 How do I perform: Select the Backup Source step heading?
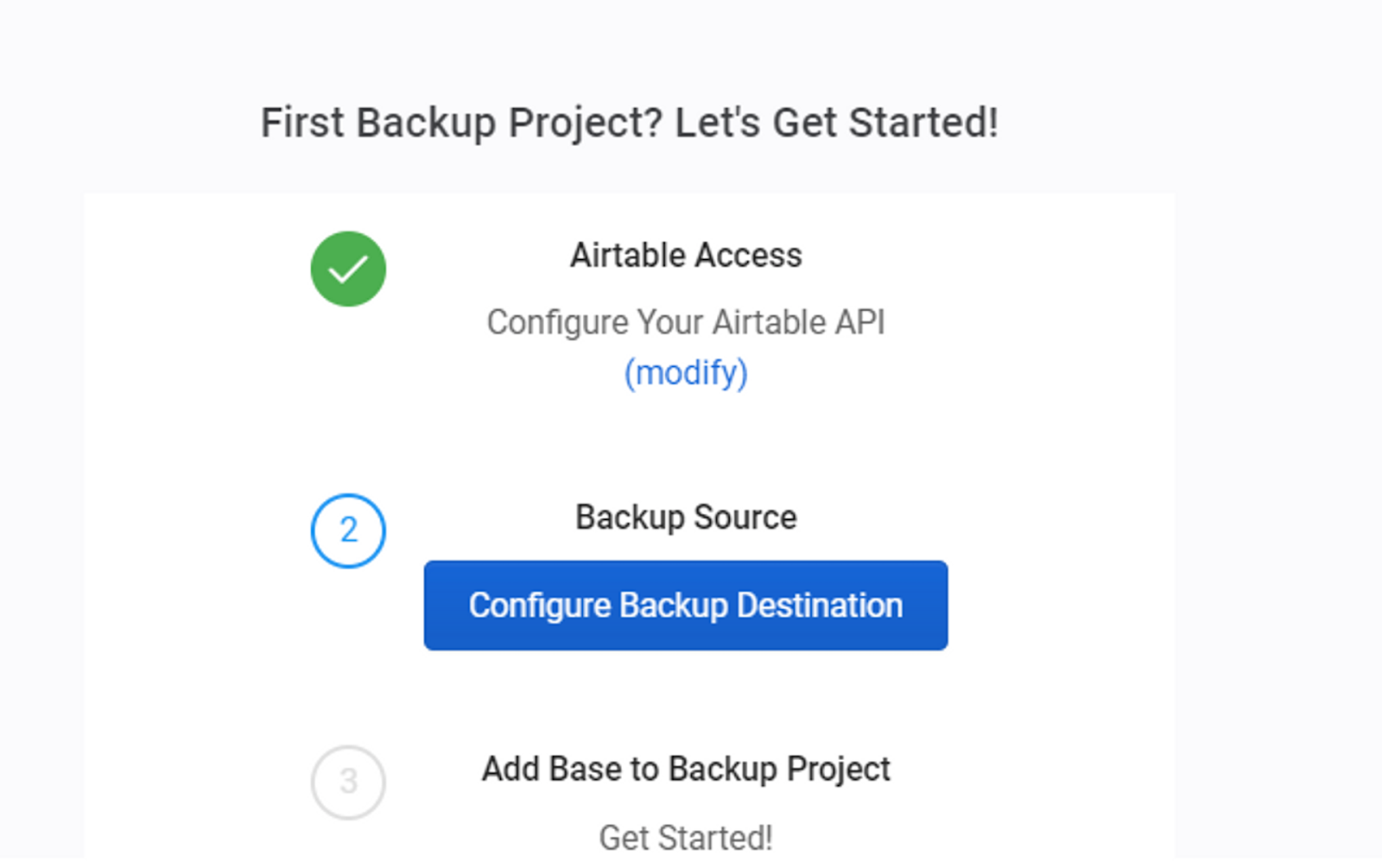686,517
